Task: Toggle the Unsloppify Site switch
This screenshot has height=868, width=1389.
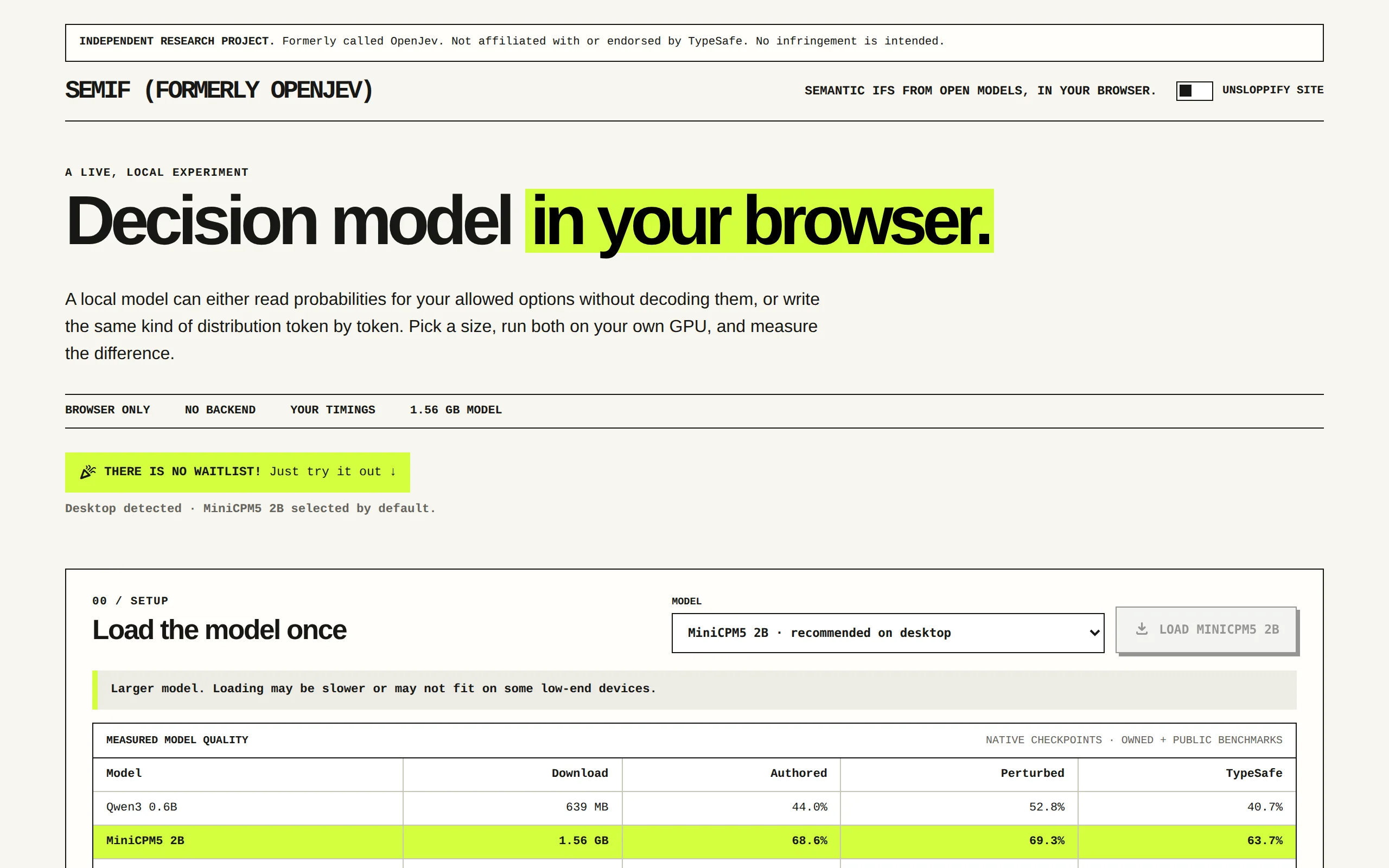Action: [x=1194, y=91]
